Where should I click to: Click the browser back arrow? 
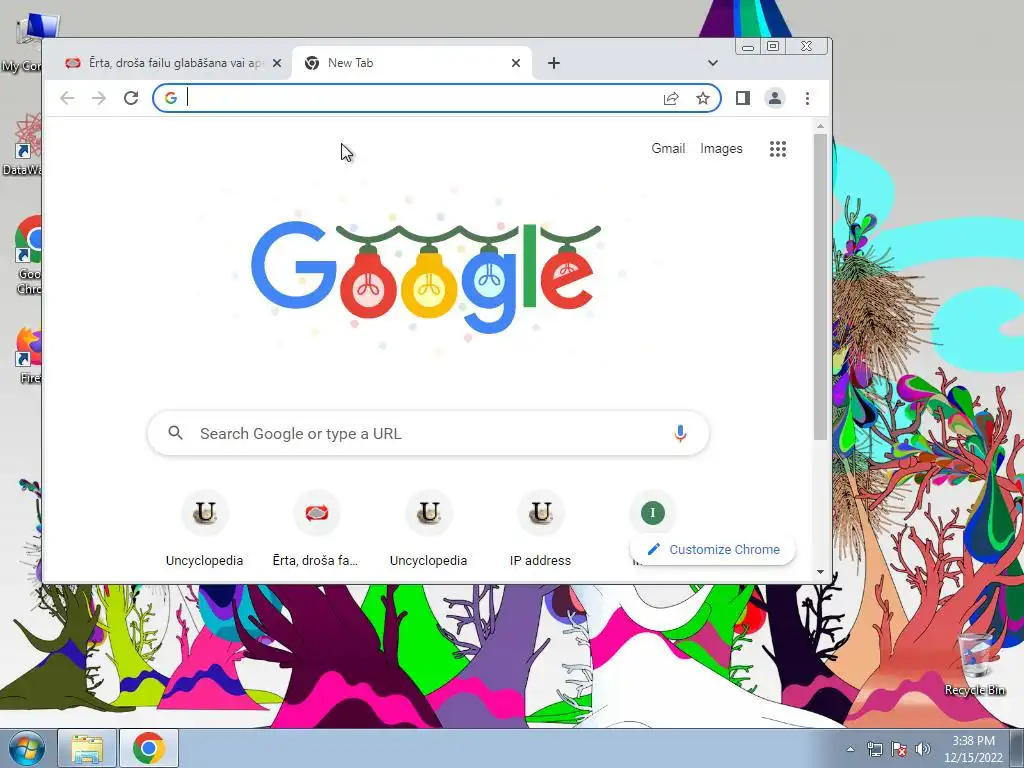click(x=67, y=98)
